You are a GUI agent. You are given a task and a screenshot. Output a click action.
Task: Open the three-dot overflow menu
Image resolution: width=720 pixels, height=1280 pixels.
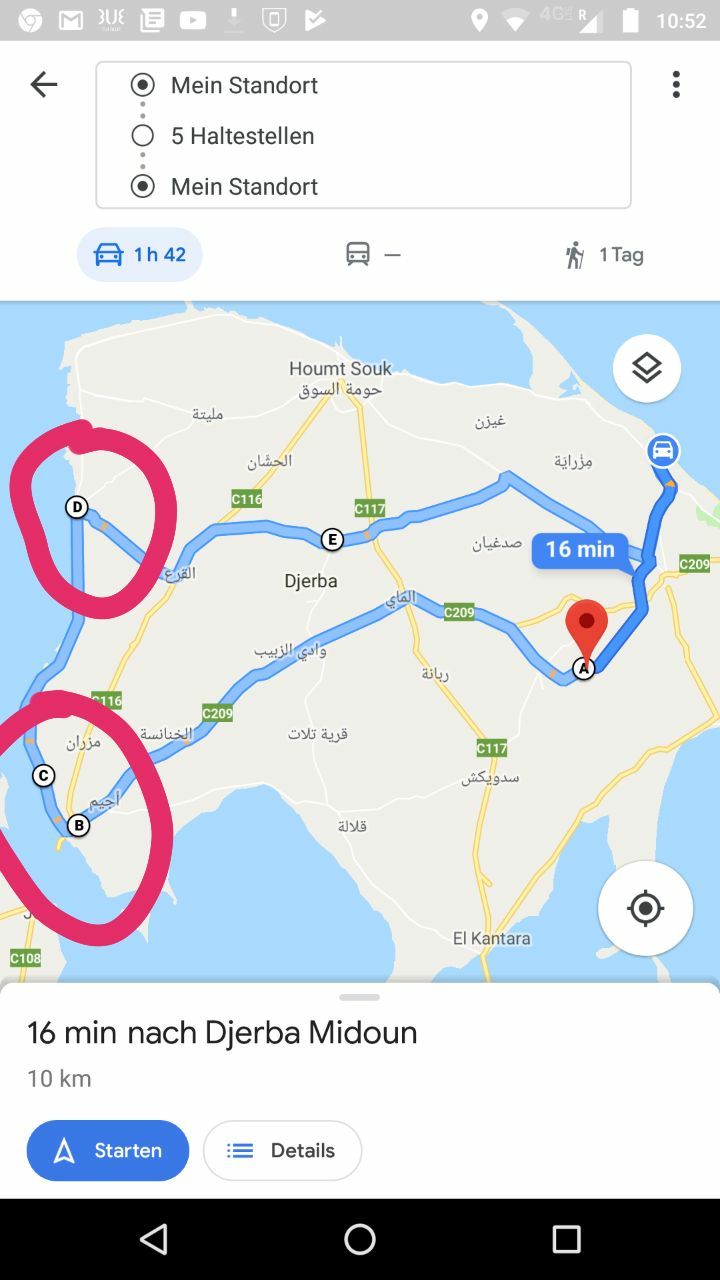point(676,85)
